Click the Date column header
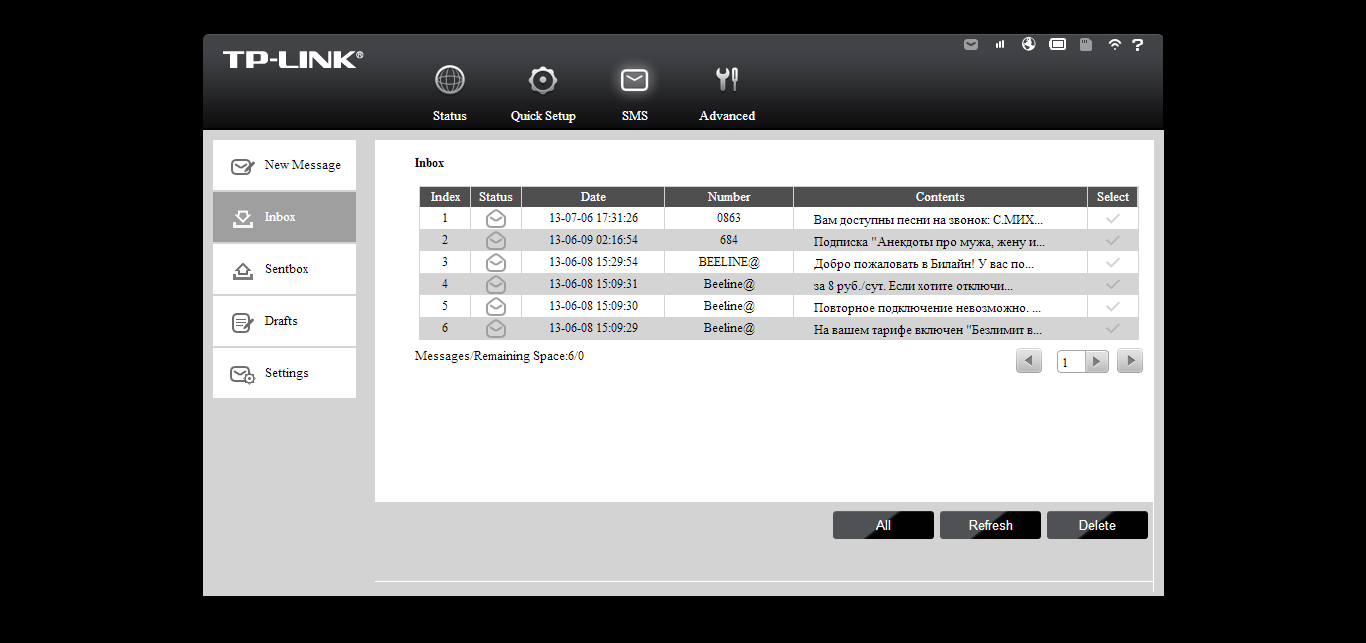 click(x=593, y=197)
